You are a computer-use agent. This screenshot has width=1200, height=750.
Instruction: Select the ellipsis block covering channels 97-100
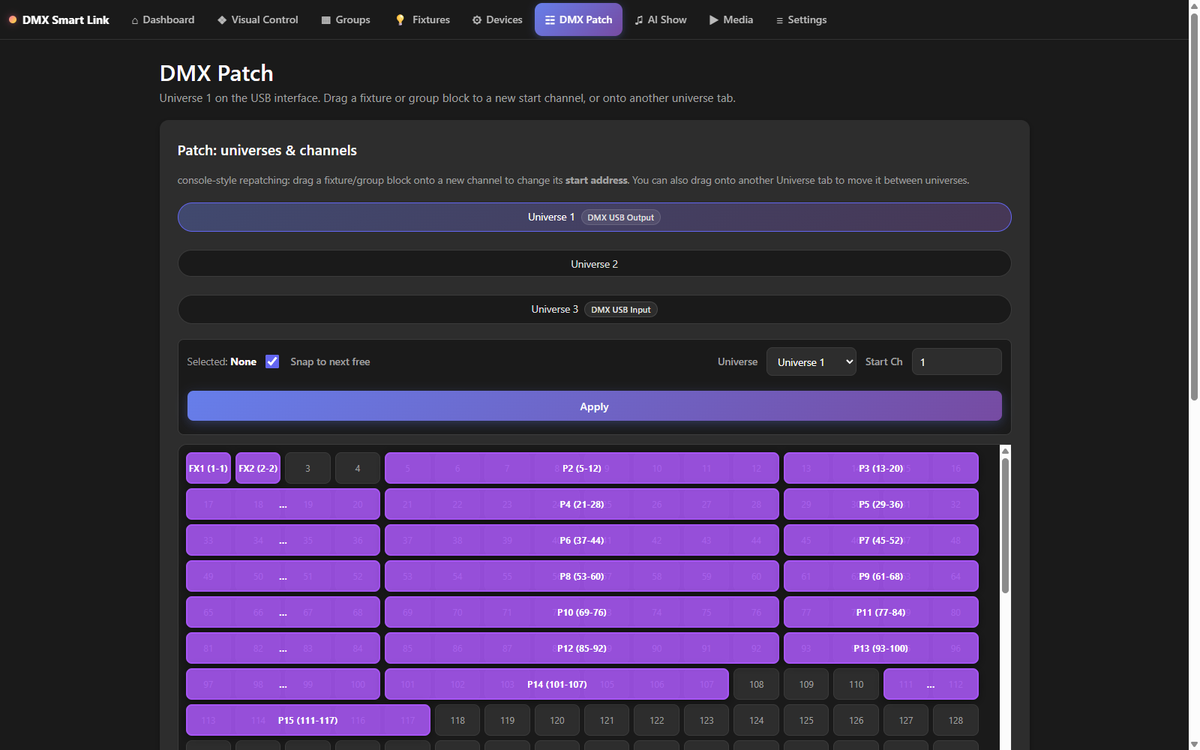pos(283,684)
